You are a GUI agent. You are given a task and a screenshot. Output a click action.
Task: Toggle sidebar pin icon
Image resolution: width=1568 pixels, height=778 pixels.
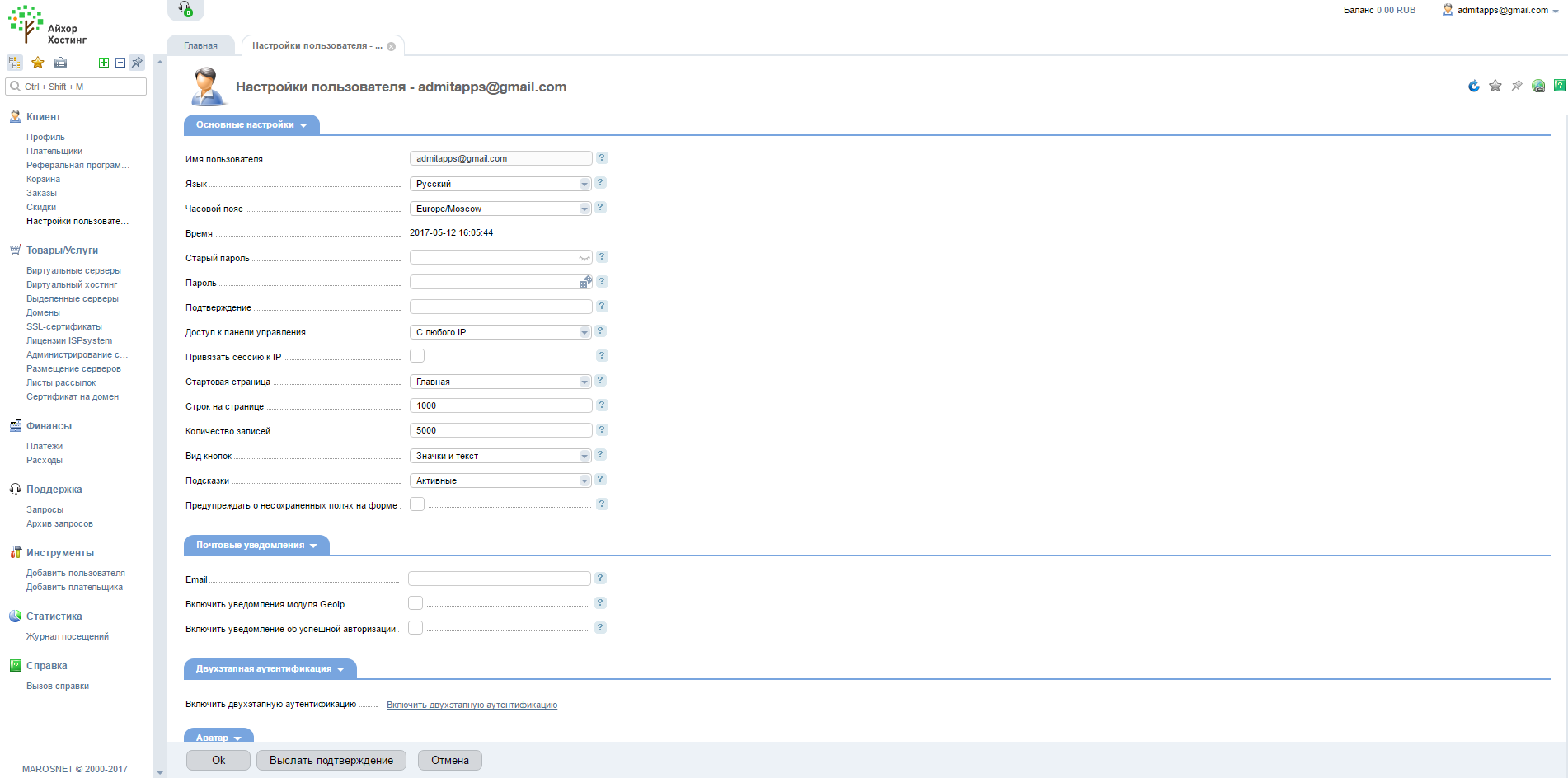pyautogui.click(x=137, y=63)
